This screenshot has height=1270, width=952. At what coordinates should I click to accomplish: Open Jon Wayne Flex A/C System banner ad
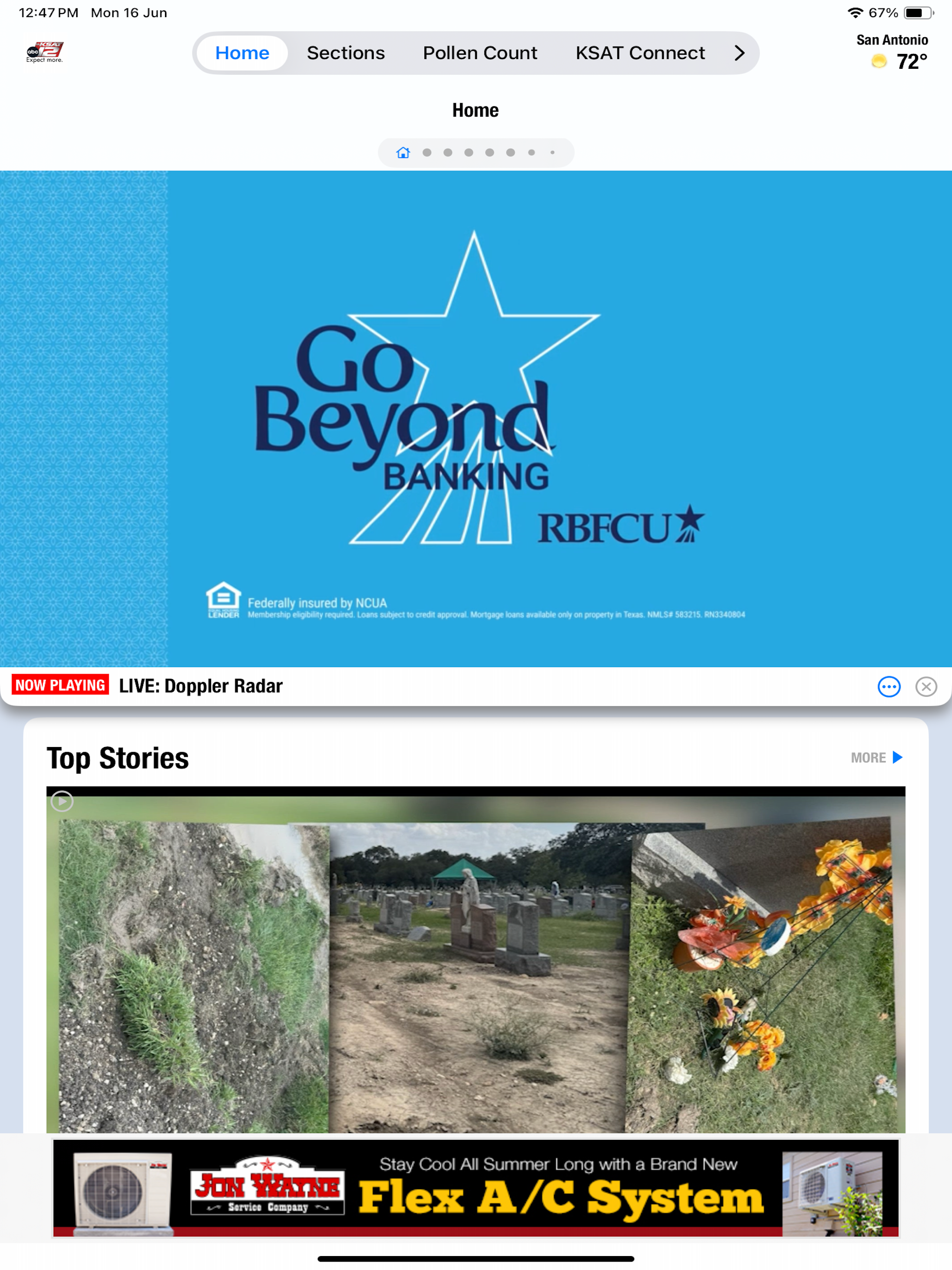(476, 1189)
